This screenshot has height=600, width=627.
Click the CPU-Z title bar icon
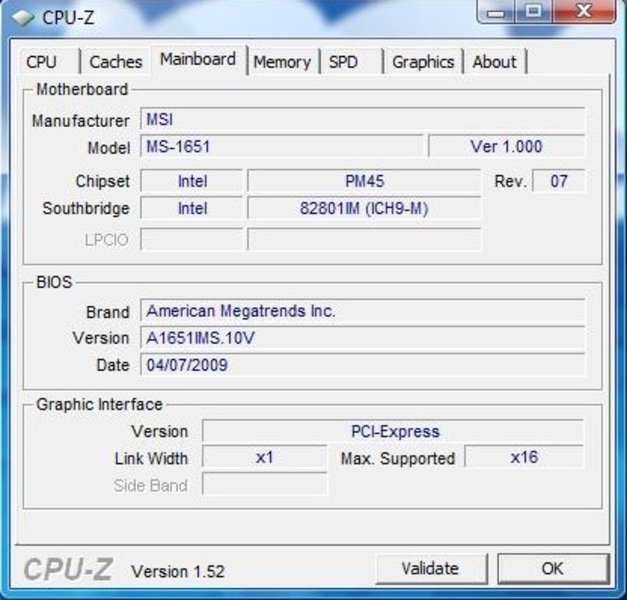click(22, 17)
